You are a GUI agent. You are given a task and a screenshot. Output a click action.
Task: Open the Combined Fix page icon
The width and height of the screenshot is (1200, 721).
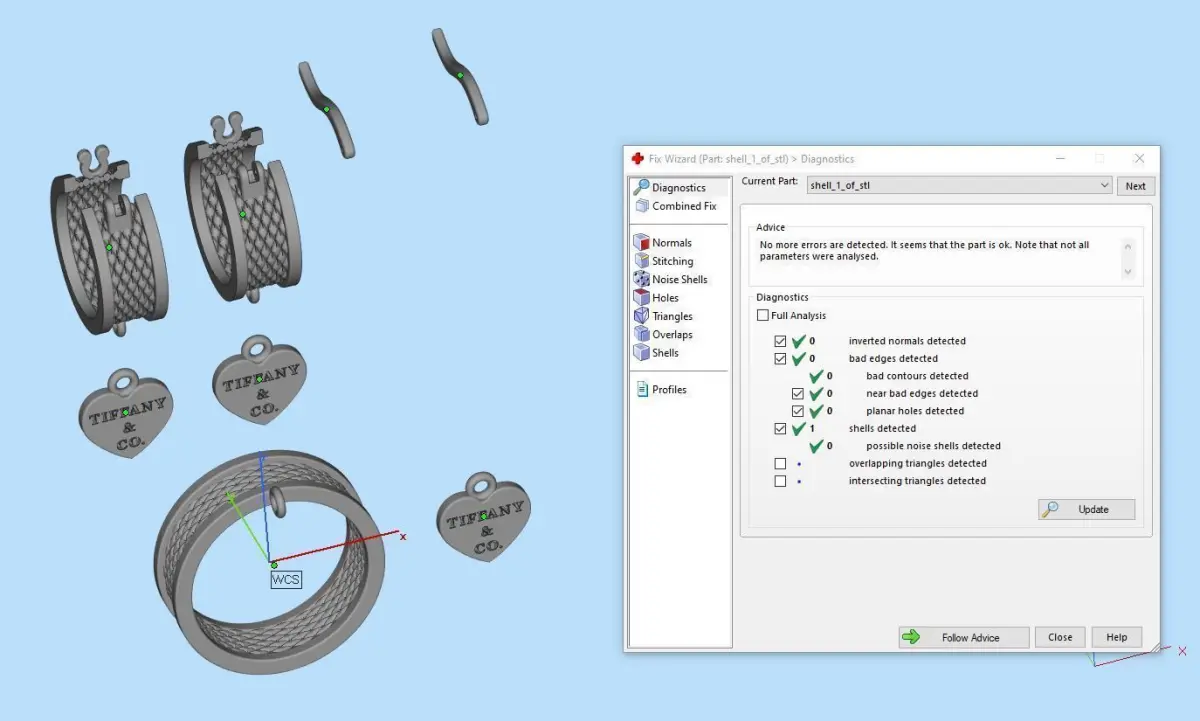(641, 206)
